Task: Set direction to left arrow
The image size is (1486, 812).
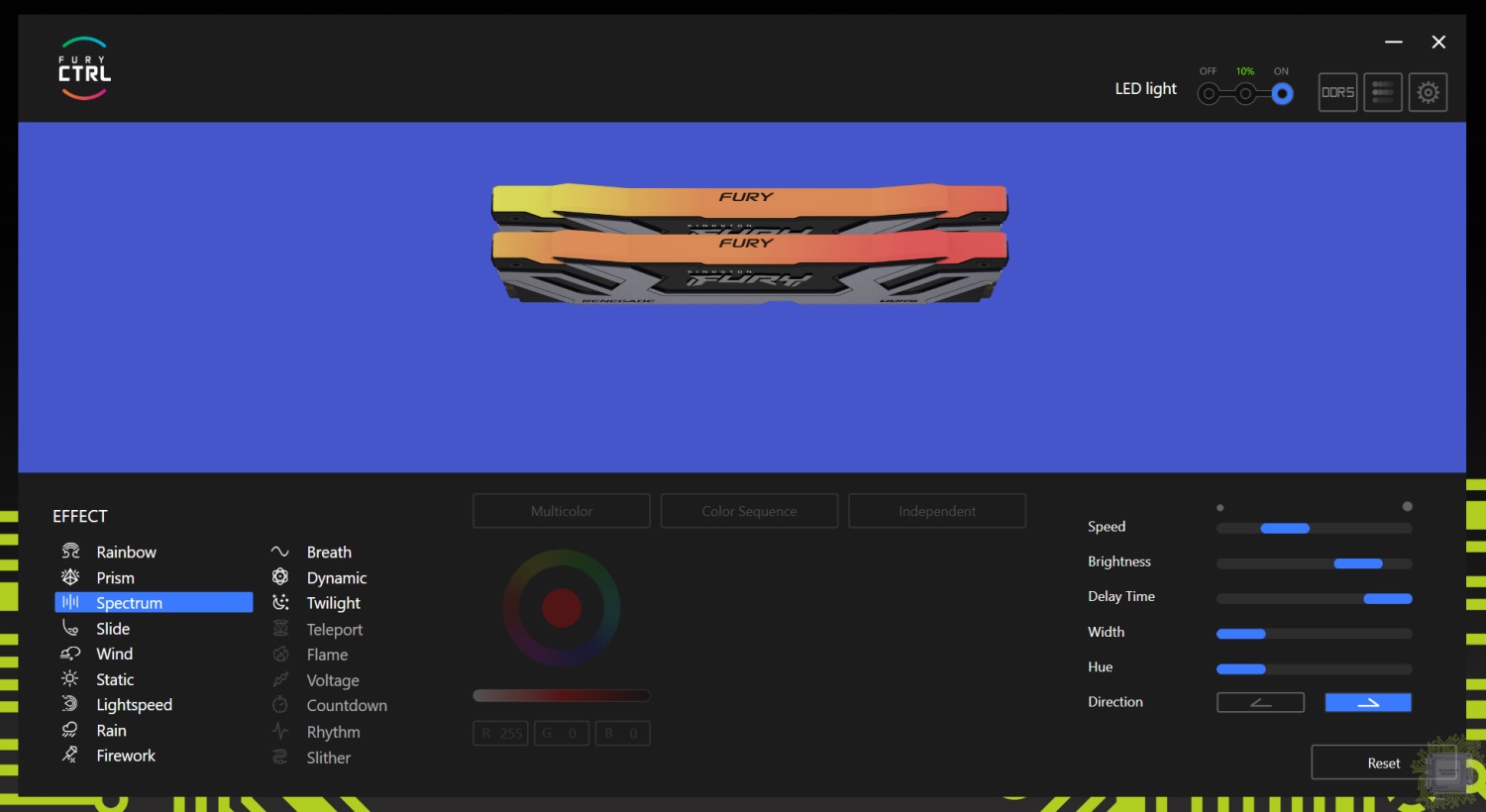Action: [1260, 702]
